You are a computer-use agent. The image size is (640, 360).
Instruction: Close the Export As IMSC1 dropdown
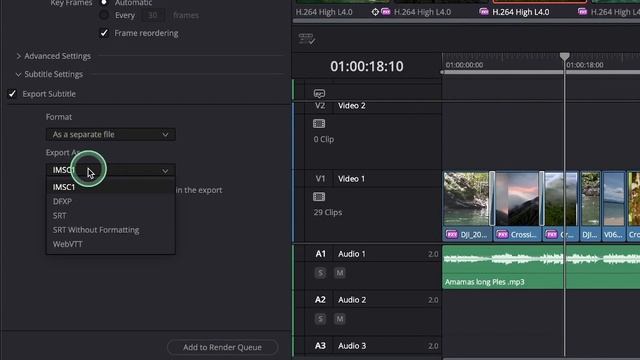(111, 170)
